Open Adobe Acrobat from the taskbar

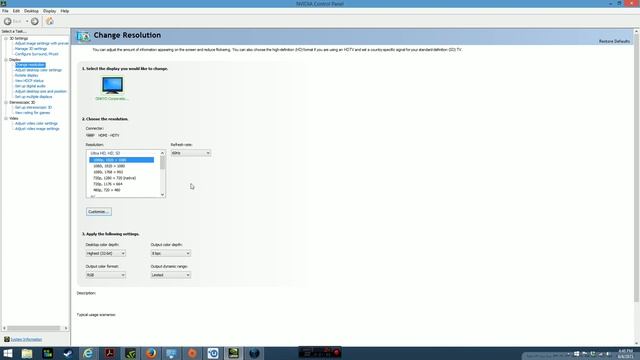[x=109, y=353]
